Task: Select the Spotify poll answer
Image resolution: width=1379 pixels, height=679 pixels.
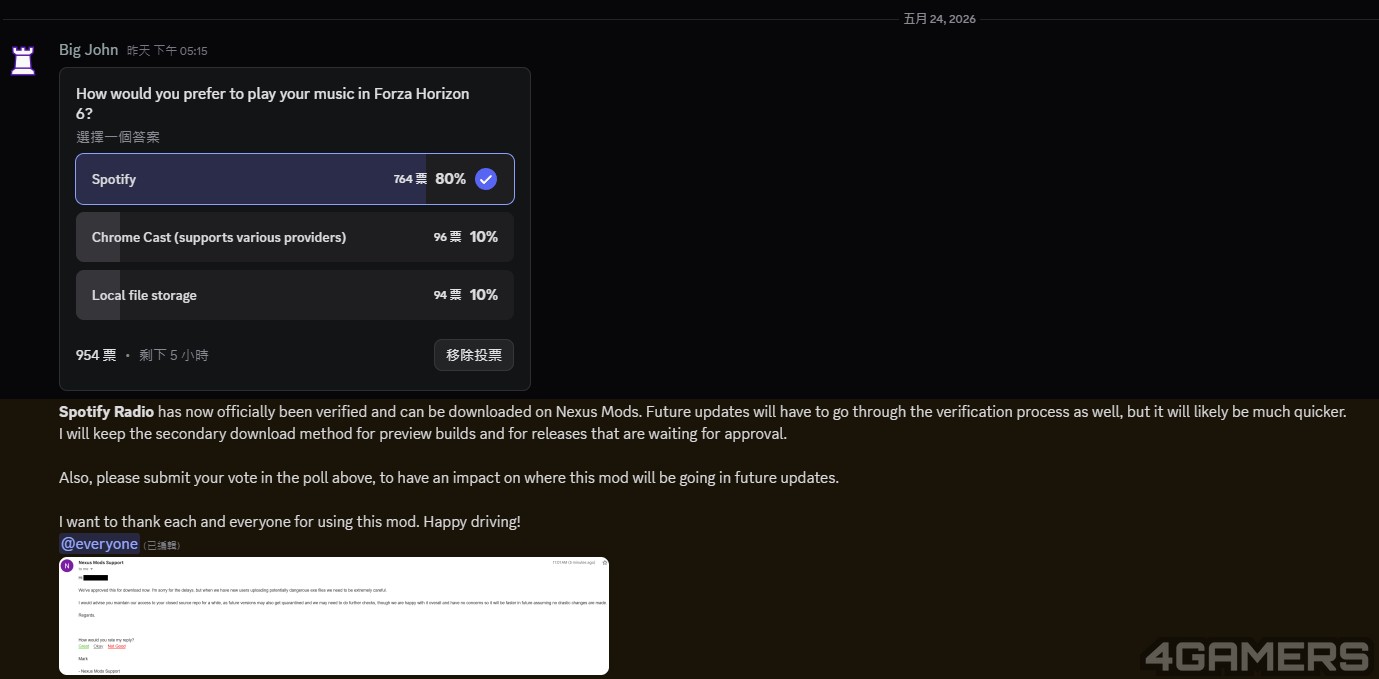Action: (295, 179)
